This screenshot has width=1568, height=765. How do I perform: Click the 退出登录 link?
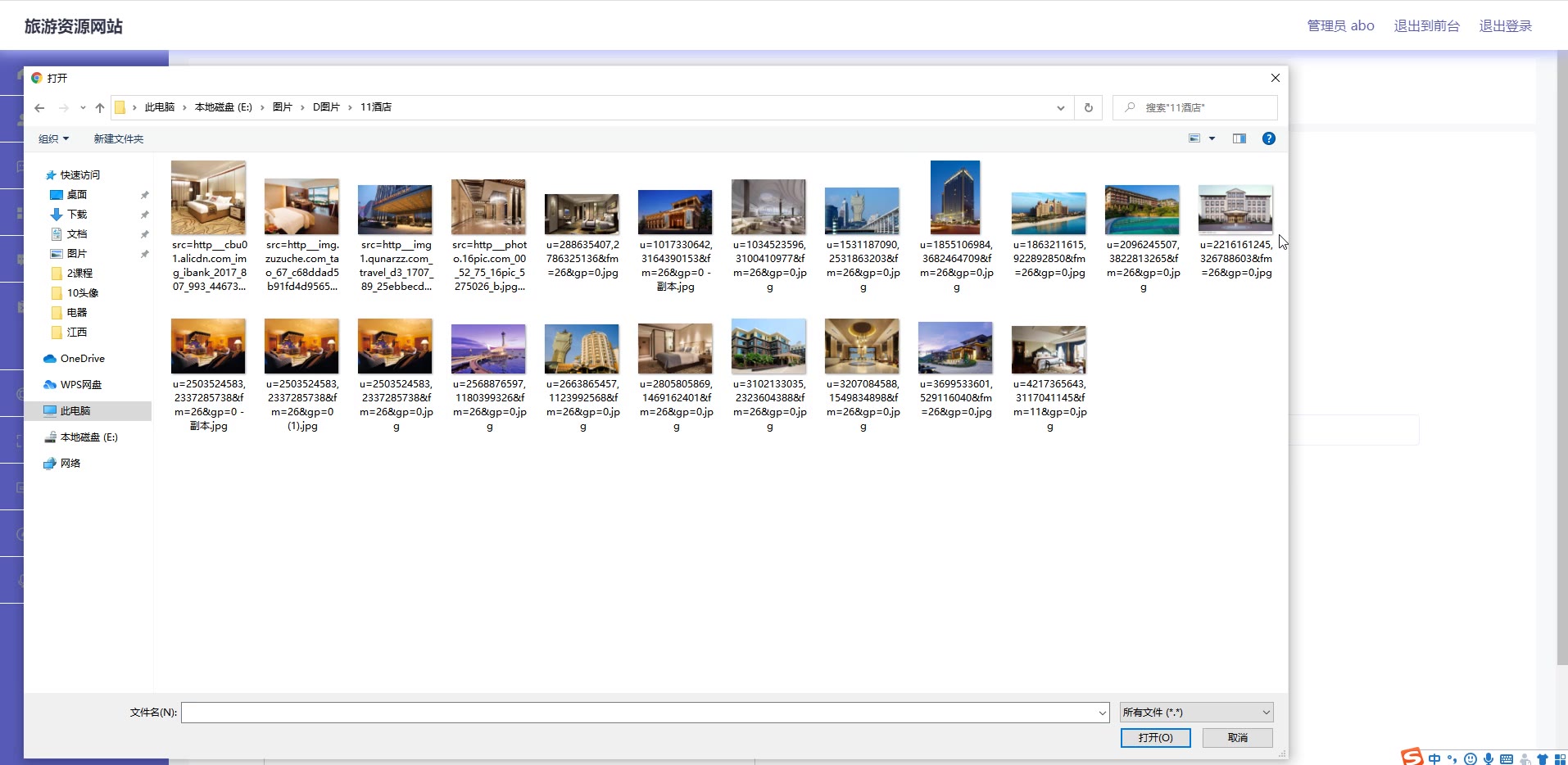click(1505, 26)
